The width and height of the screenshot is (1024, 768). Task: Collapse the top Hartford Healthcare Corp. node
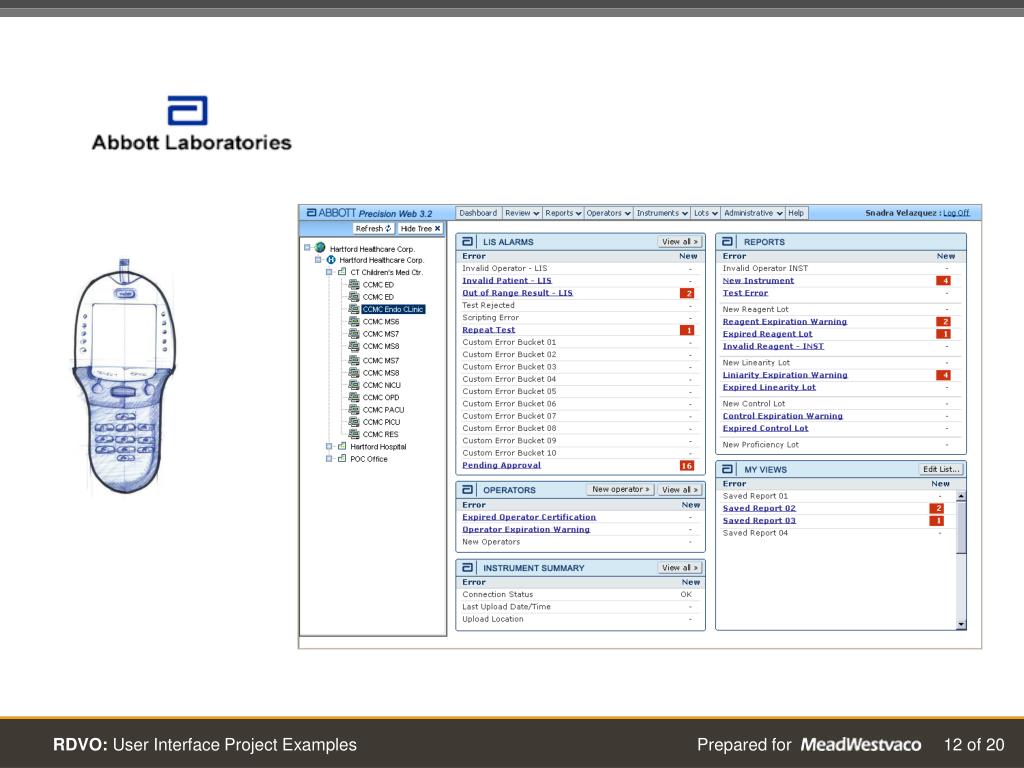point(307,248)
